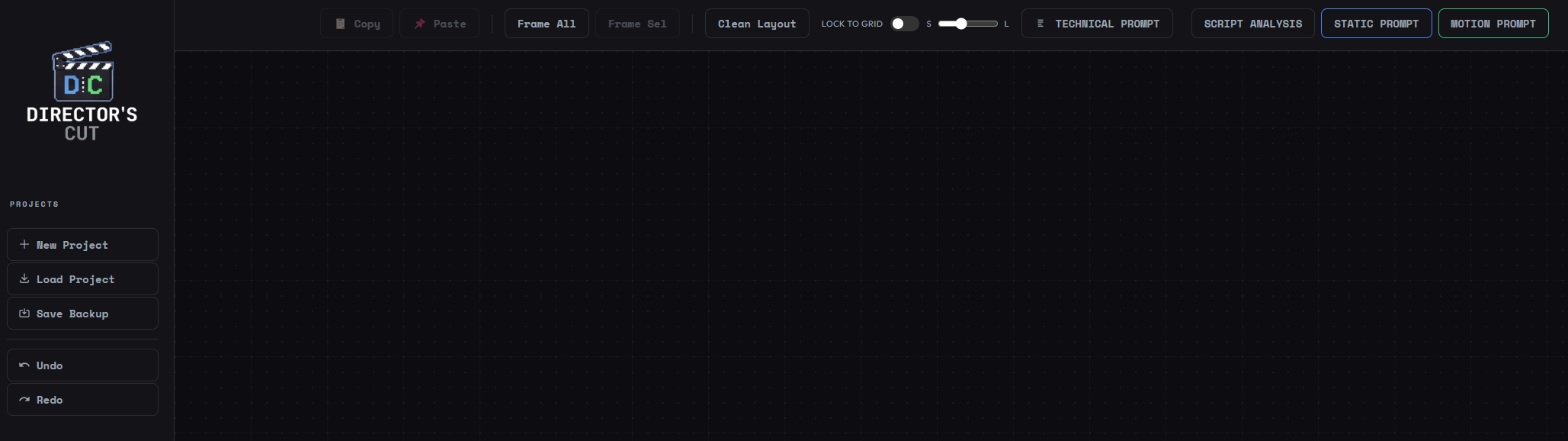Image resolution: width=1568 pixels, height=441 pixels.
Task: Toggle the Lock to Grid switch
Action: (x=905, y=24)
